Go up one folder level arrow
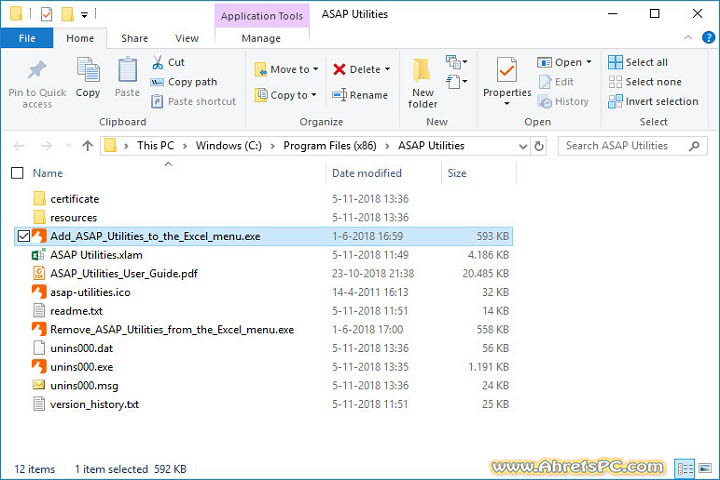Screen dimensions: 720x480 tap(88, 146)
